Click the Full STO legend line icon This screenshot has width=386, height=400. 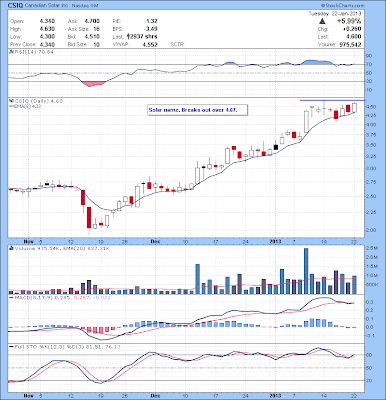pyautogui.click(x=11, y=347)
